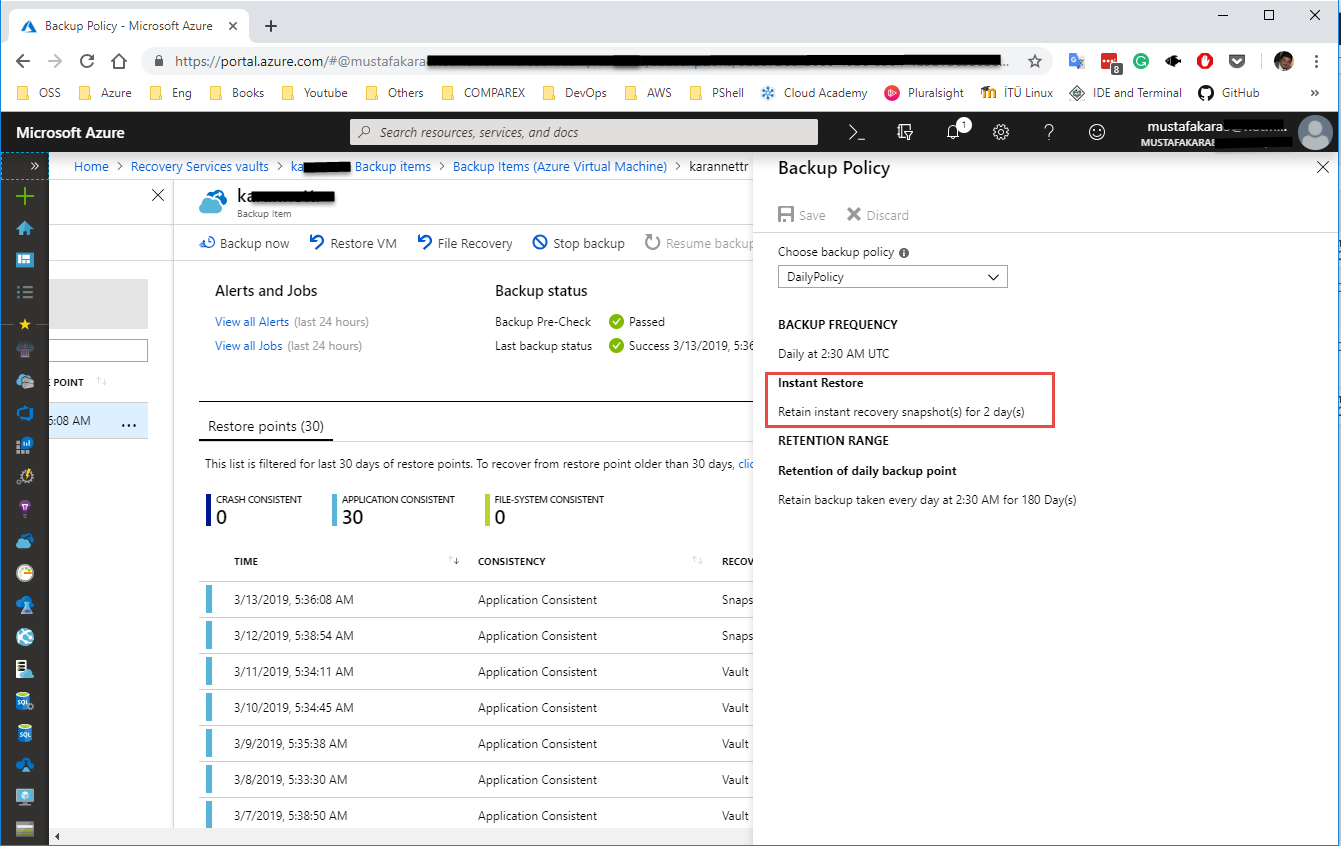Image resolution: width=1341 pixels, height=846 pixels.
Task: Open Directory and subscription filter icon
Action: click(905, 132)
